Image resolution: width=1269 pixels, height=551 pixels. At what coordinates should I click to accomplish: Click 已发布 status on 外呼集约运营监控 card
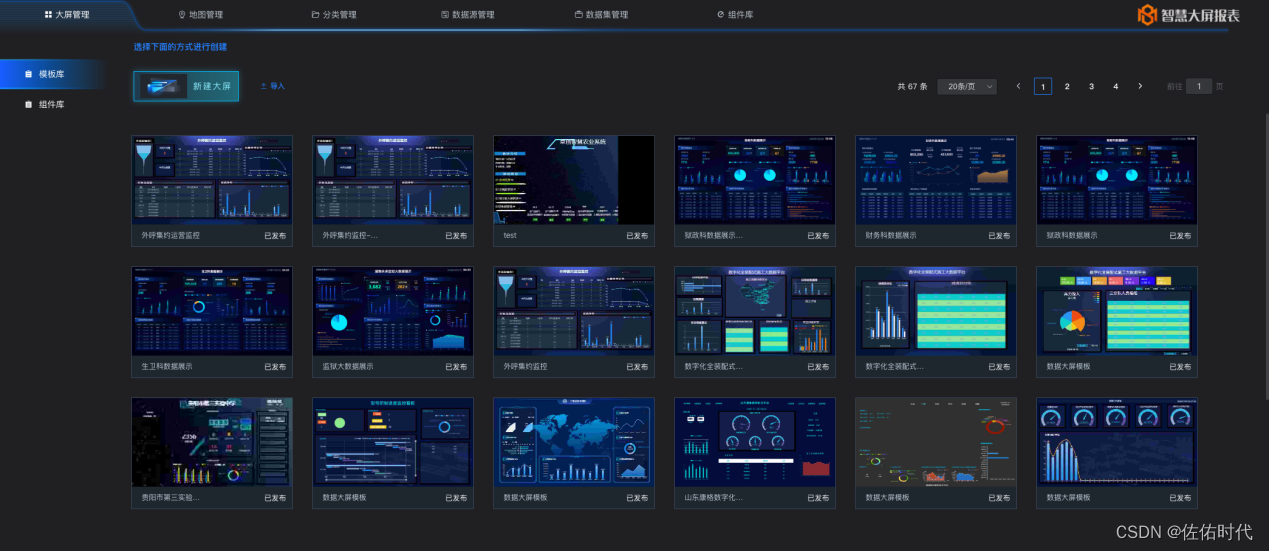(275, 236)
